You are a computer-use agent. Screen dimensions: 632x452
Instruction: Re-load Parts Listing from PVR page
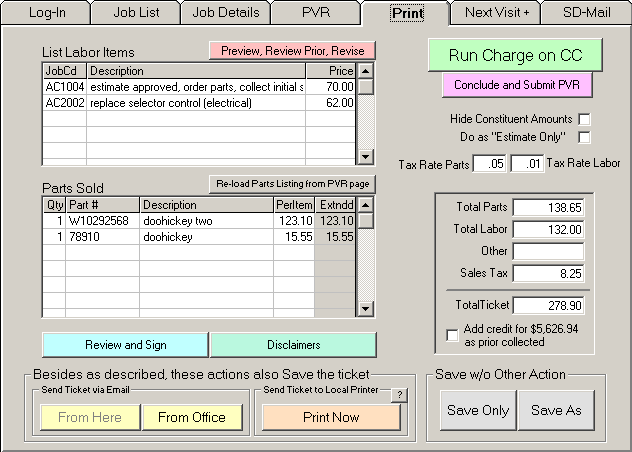tap(292, 184)
